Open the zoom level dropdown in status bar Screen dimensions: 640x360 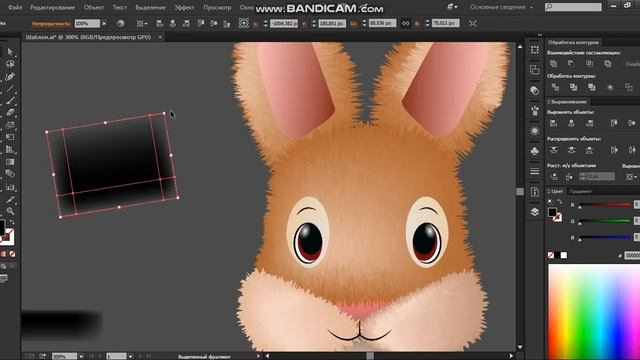click(x=81, y=356)
